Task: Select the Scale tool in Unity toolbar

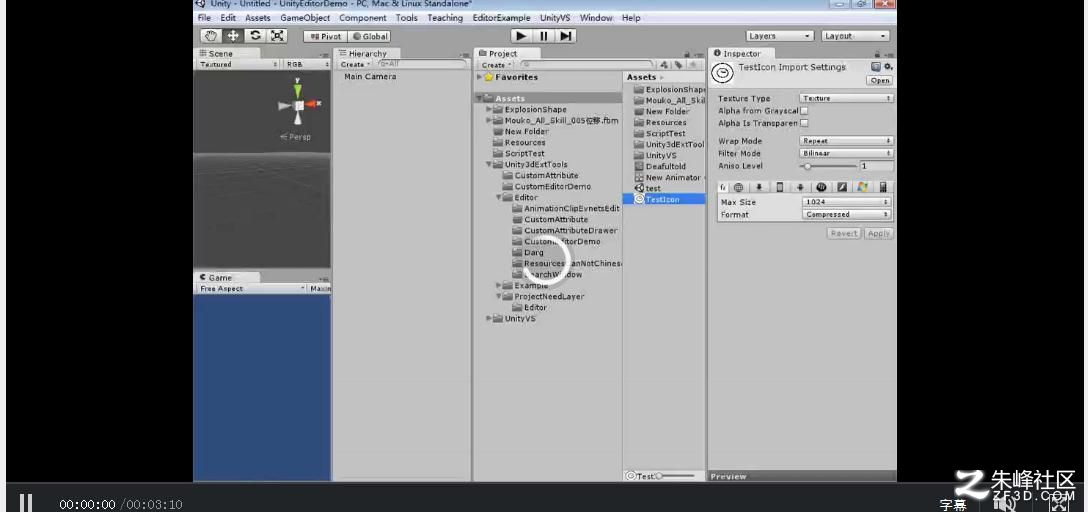Action: [x=277, y=36]
